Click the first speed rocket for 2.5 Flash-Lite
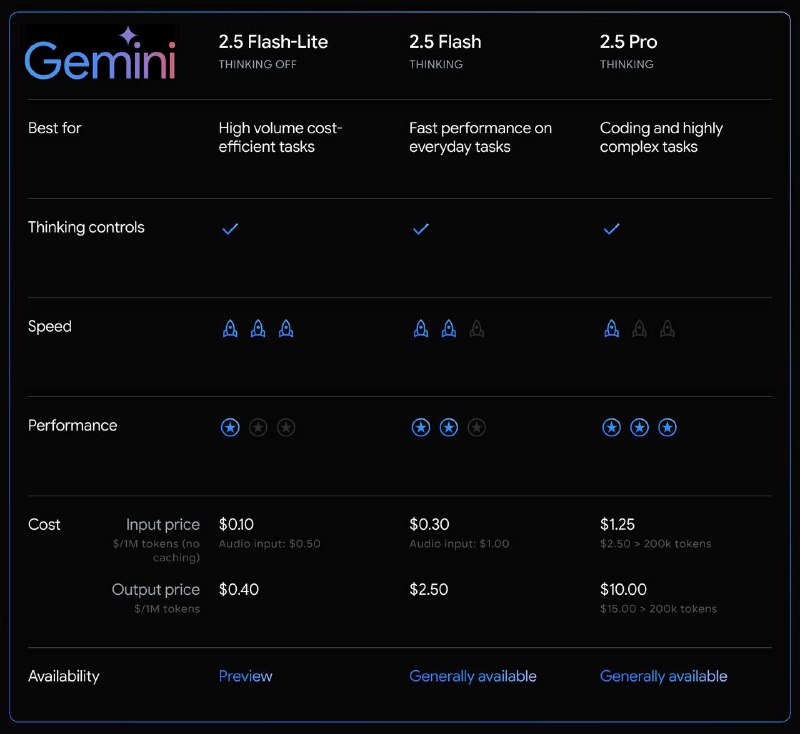The image size is (800, 734). pyautogui.click(x=230, y=328)
